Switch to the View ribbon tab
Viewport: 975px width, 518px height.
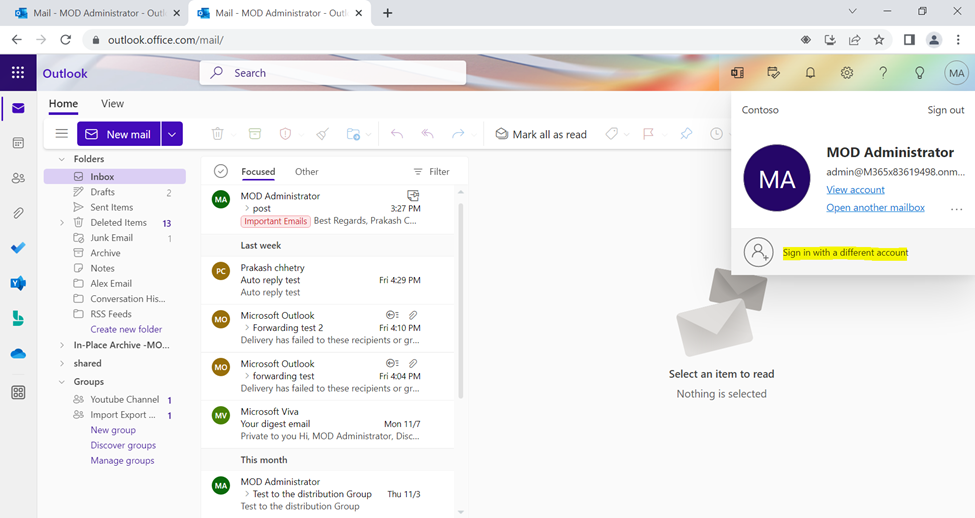113,104
